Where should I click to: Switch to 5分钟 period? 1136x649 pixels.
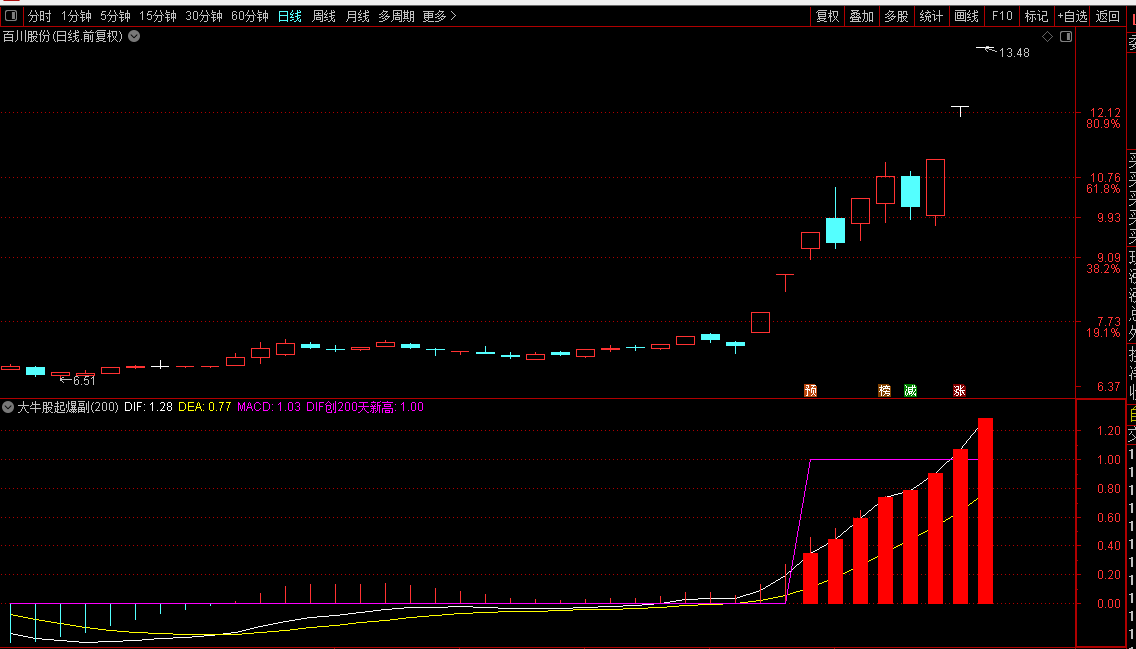(x=115, y=16)
